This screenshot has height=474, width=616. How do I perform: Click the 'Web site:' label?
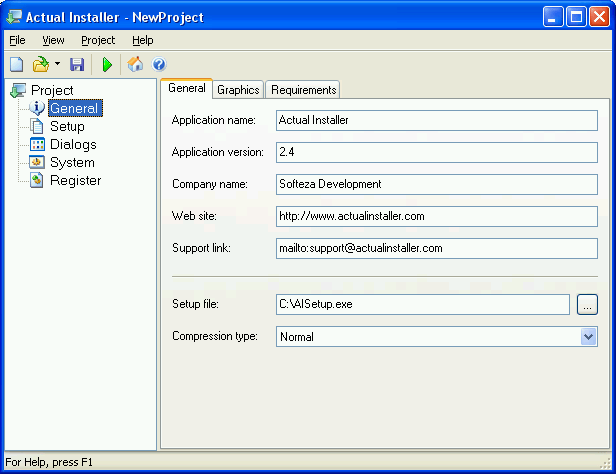click(194, 216)
